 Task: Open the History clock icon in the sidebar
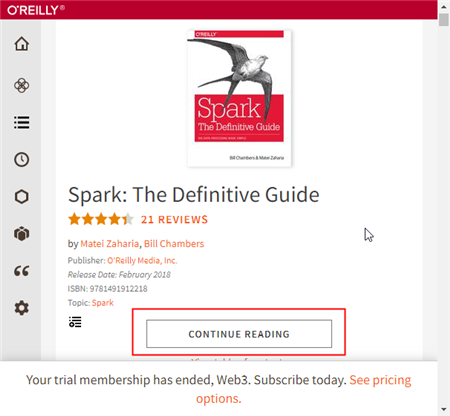pos(22,159)
